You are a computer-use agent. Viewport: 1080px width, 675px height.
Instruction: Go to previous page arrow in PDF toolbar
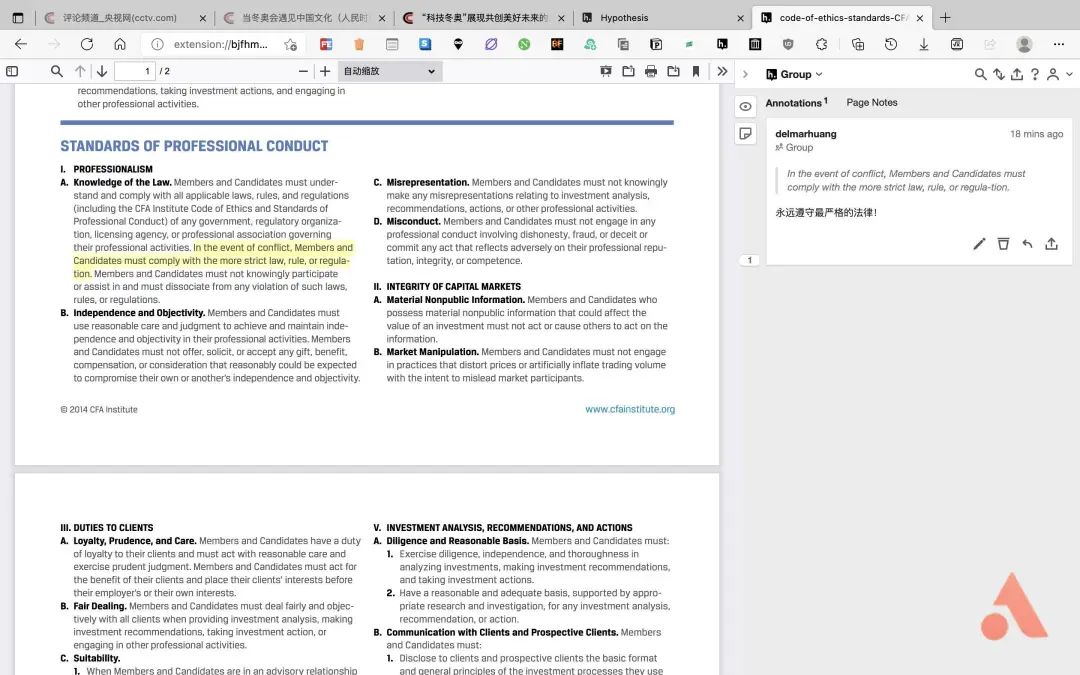(80, 71)
